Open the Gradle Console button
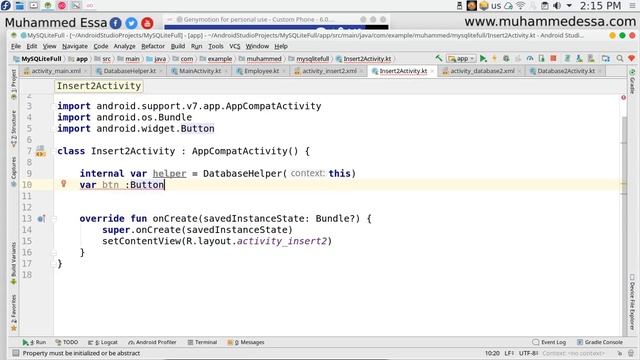 pos(600,342)
